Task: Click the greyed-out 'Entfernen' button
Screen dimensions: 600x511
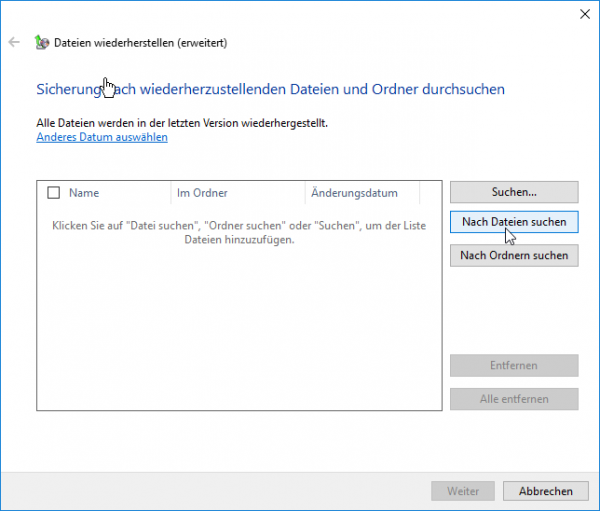Action: pos(514,365)
